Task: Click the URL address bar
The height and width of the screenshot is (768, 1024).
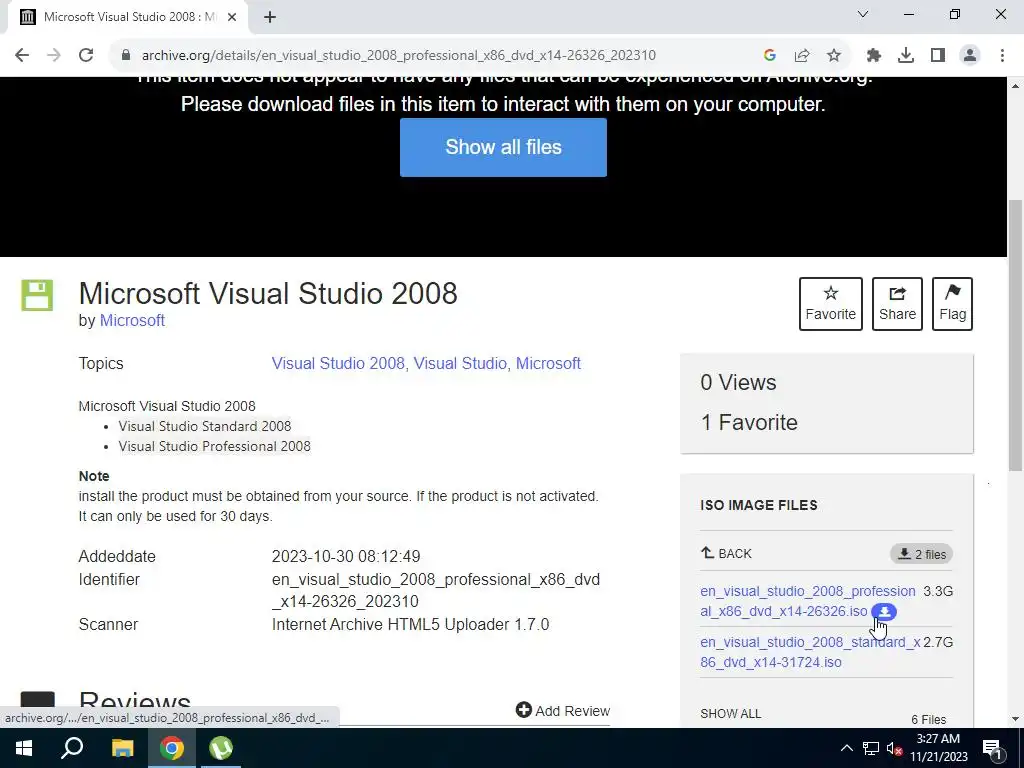Action: [398, 55]
